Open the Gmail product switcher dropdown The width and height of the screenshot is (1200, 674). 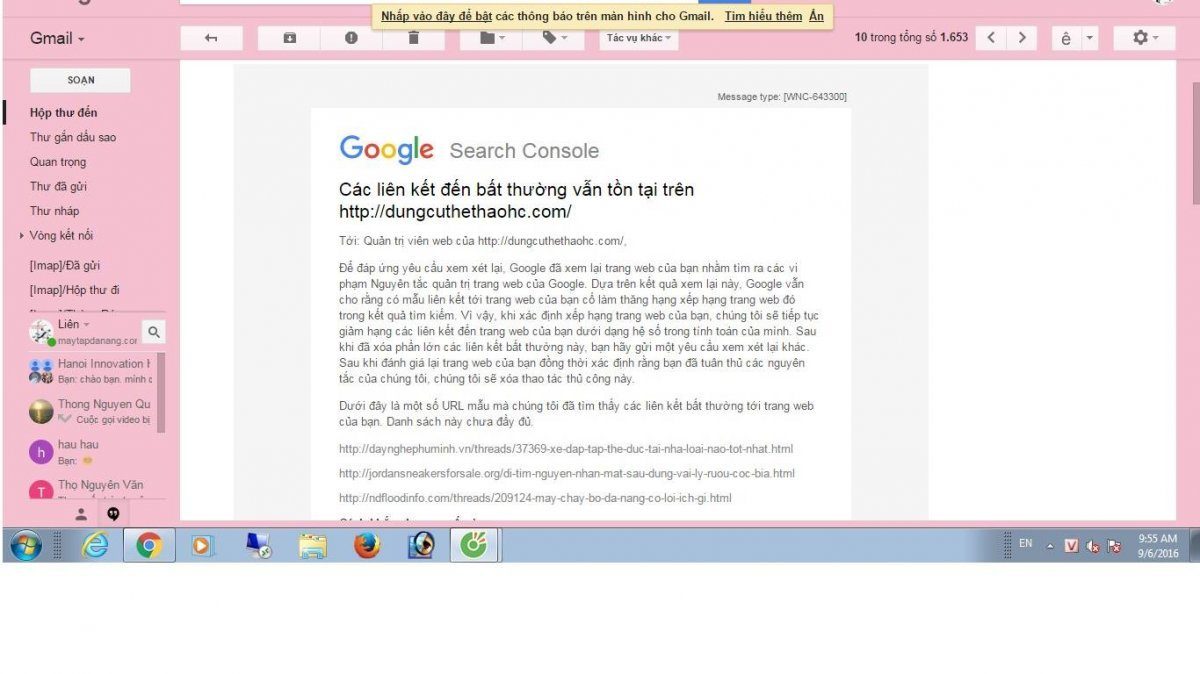pyautogui.click(x=57, y=38)
